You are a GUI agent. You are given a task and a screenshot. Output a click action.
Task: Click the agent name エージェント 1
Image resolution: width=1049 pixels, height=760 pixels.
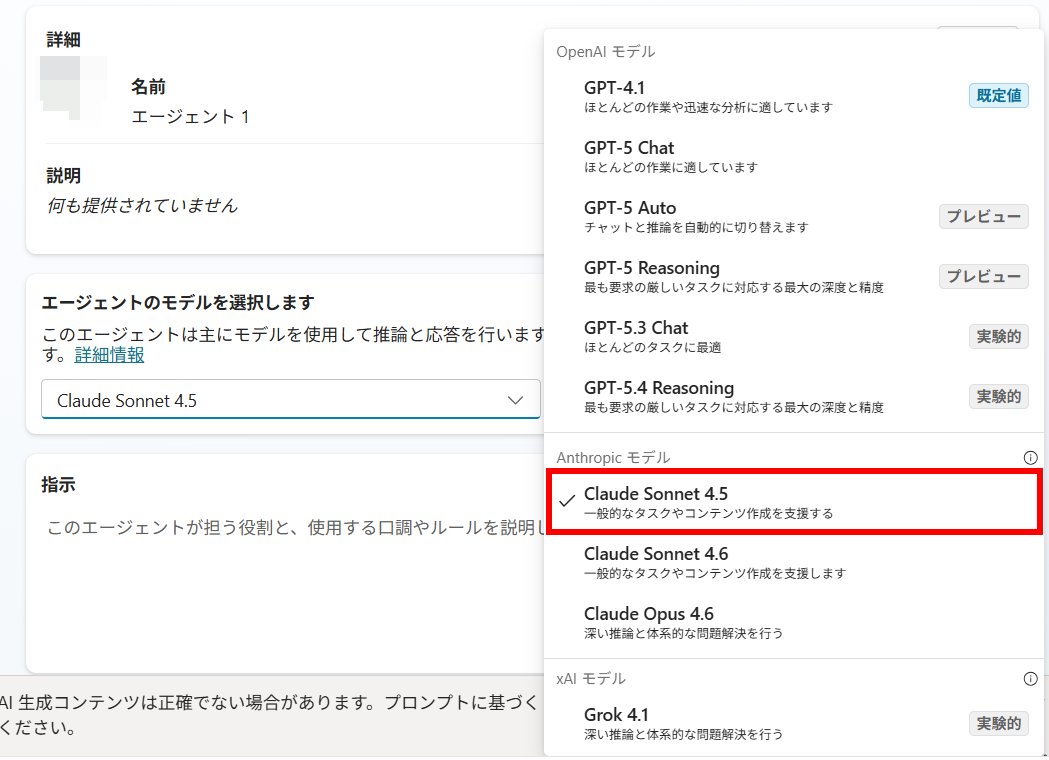point(190,116)
